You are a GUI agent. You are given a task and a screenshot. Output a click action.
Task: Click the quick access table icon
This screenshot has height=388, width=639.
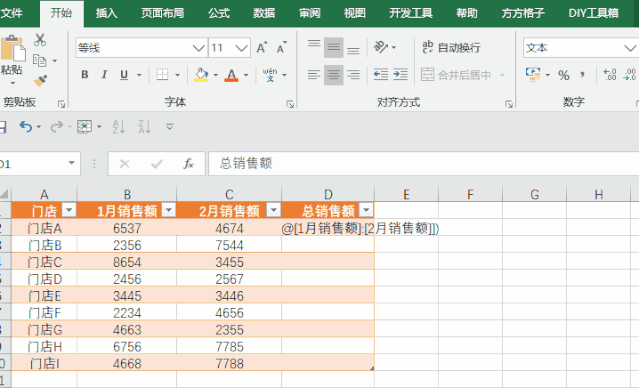click(x=84, y=127)
